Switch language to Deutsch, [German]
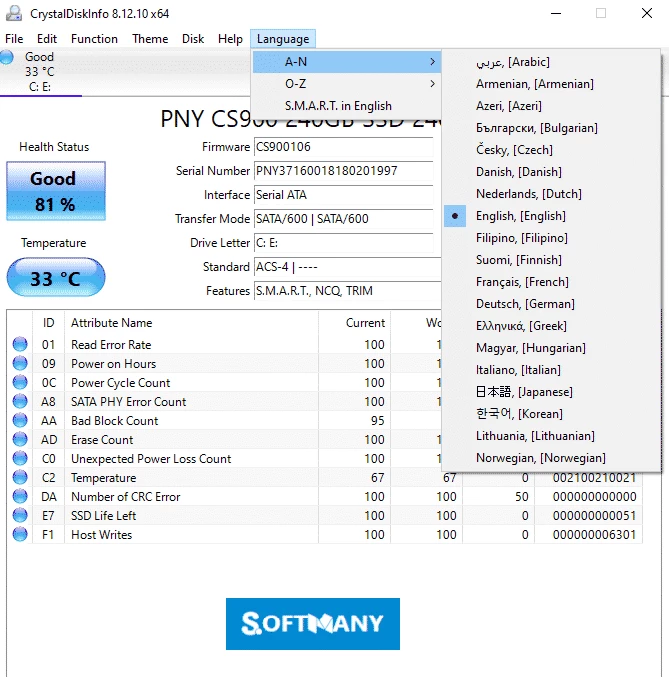The width and height of the screenshot is (669, 677). (x=525, y=304)
